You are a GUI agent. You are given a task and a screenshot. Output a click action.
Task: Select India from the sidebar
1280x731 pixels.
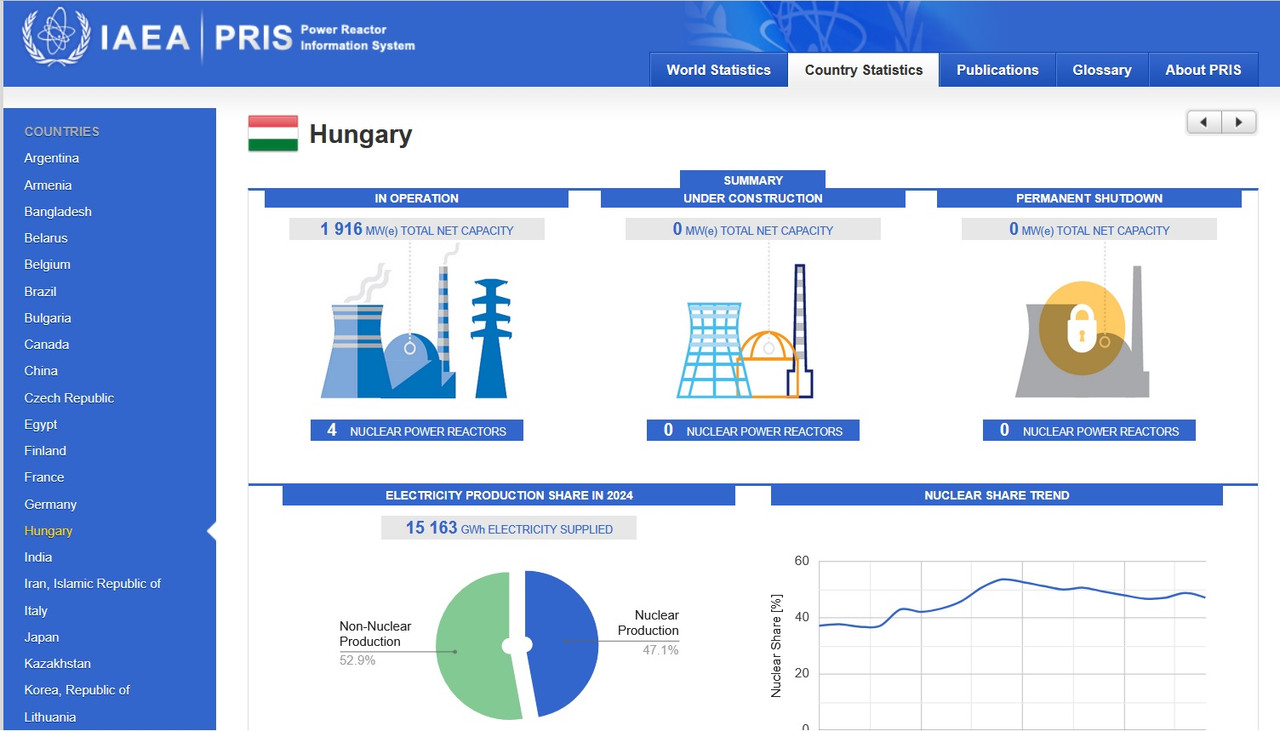(x=38, y=557)
